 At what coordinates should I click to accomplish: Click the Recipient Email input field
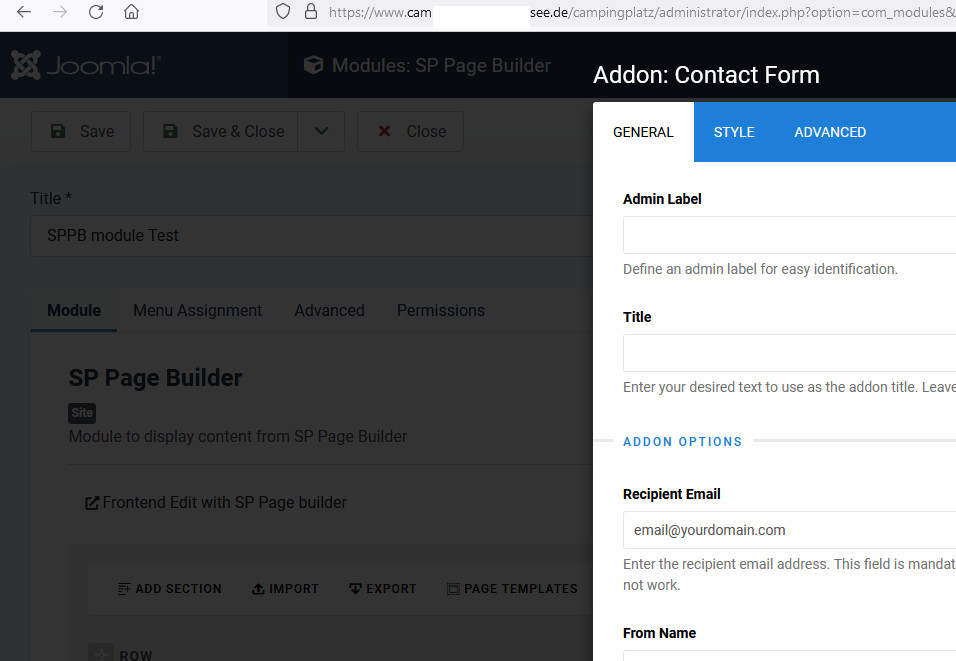click(x=789, y=530)
